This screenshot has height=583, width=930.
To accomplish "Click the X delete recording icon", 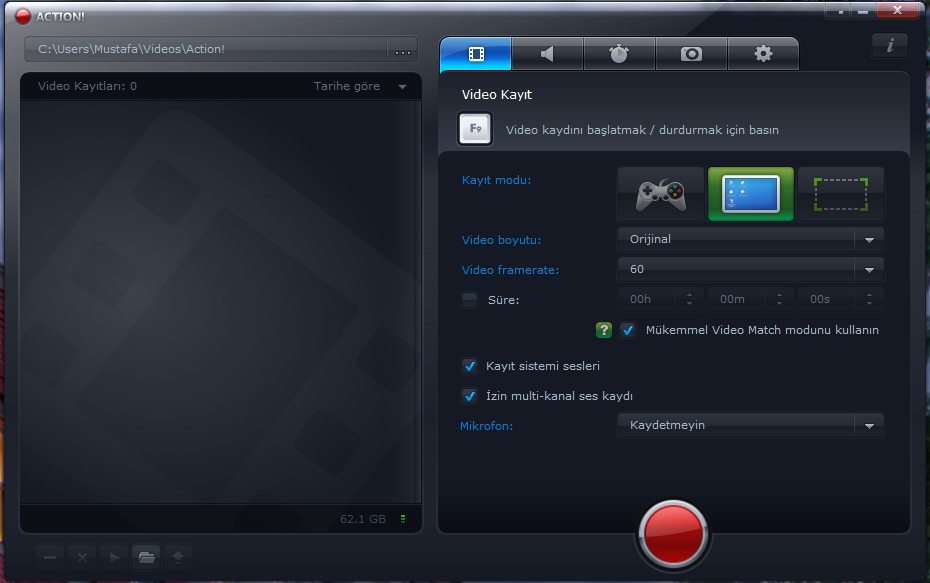I will click(82, 557).
